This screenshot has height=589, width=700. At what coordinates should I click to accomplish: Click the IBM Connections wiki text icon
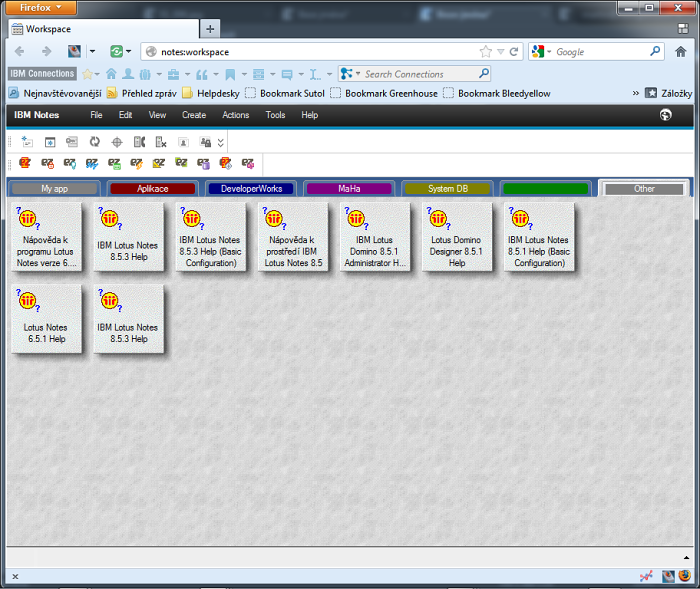[315, 75]
